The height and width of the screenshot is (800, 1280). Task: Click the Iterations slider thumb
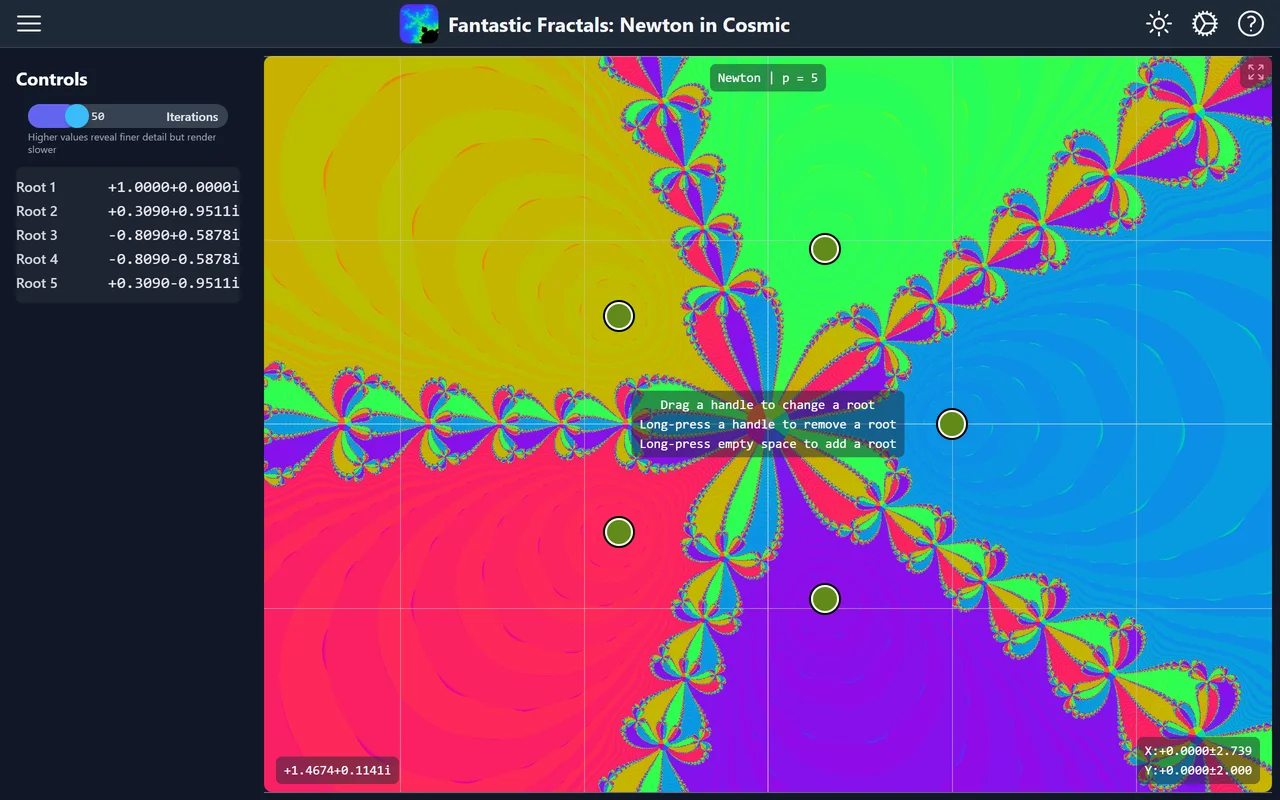click(77, 116)
